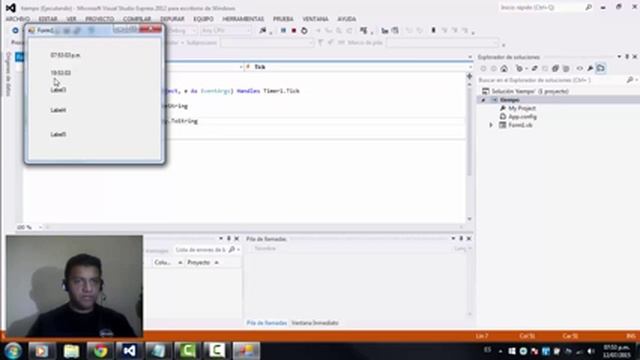Click the Stop Debugging red square icon

pos(293,31)
